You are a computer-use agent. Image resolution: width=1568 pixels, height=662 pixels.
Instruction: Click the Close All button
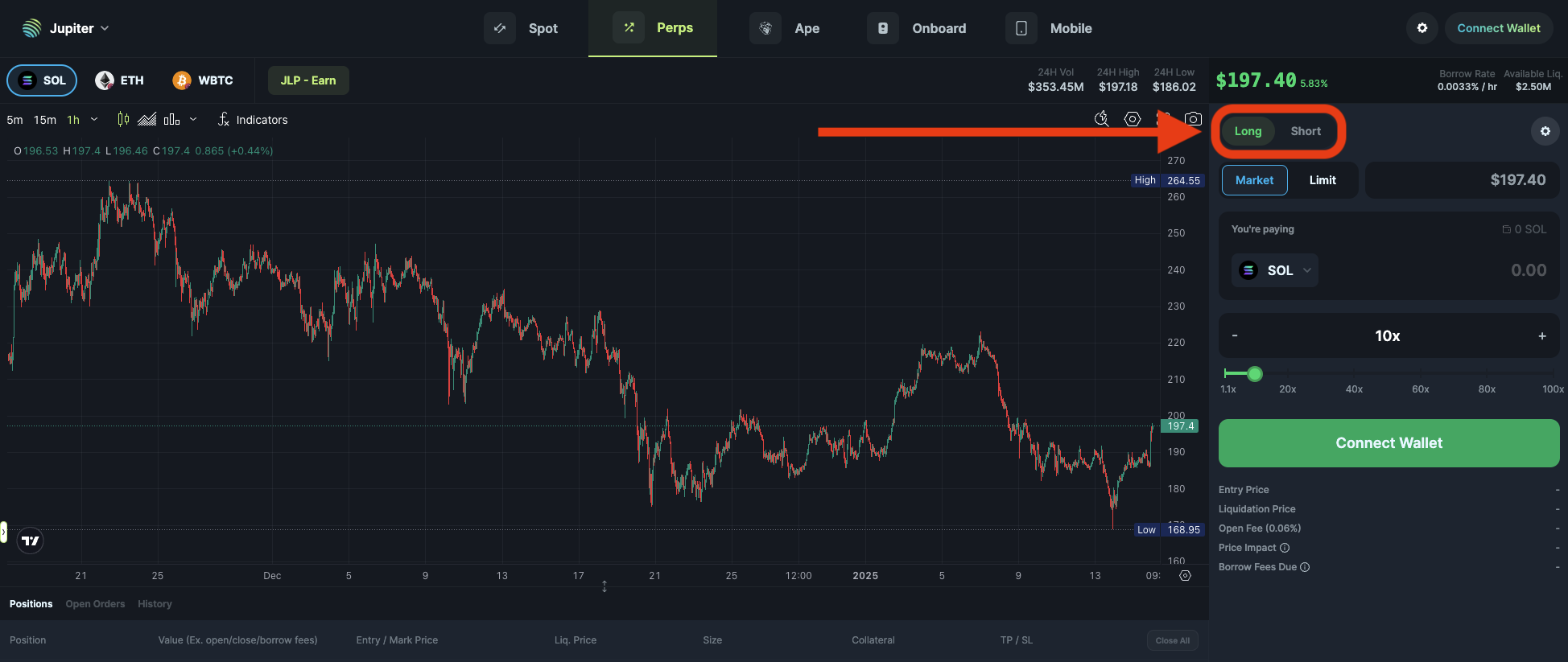[1172, 640]
